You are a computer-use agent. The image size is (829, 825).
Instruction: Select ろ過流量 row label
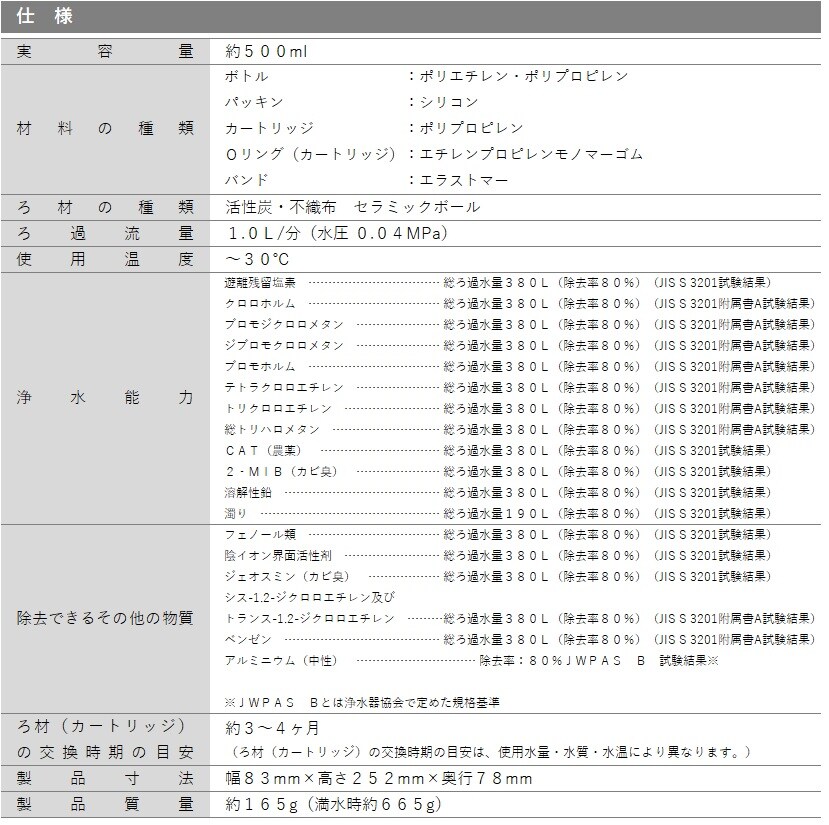105,233
